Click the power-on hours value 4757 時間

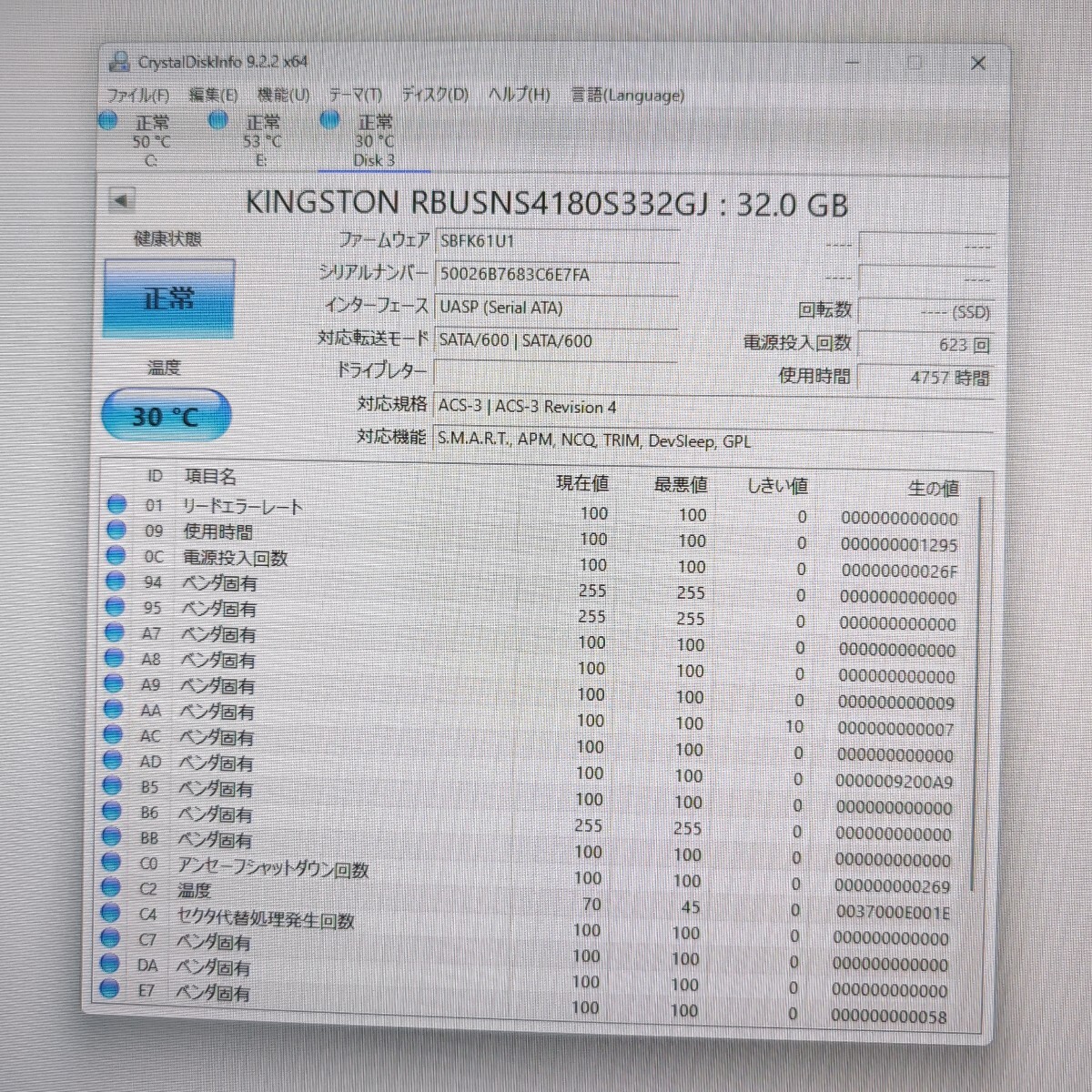(925, 377)
